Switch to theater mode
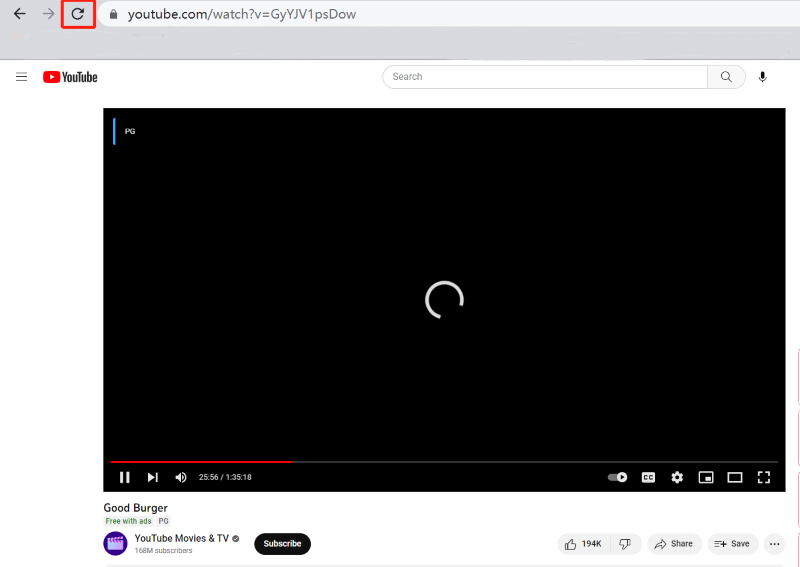The height and width of the screenshot is (567, 800). coord(735,477)
